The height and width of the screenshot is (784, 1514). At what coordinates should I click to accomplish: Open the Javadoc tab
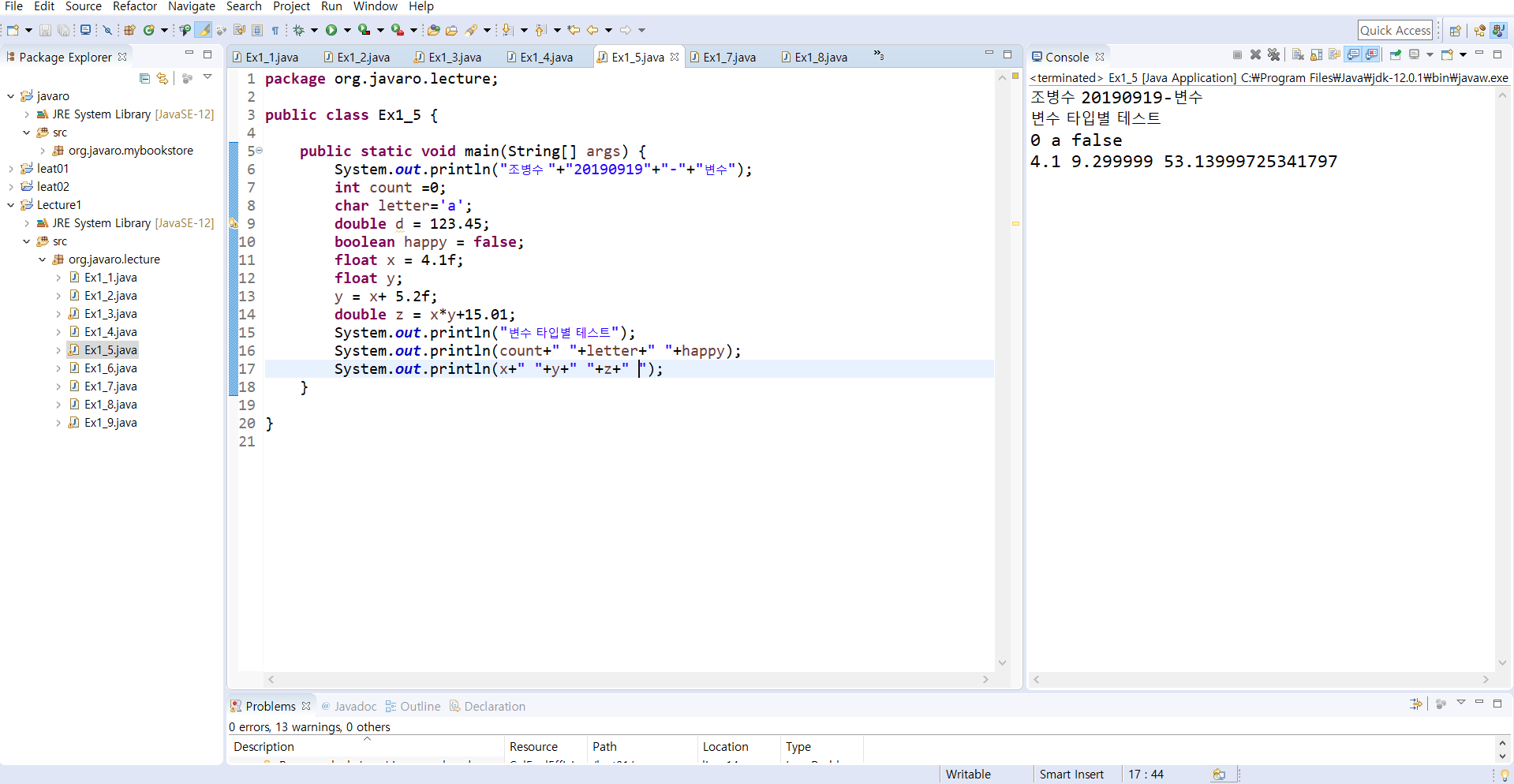[349, 706]
